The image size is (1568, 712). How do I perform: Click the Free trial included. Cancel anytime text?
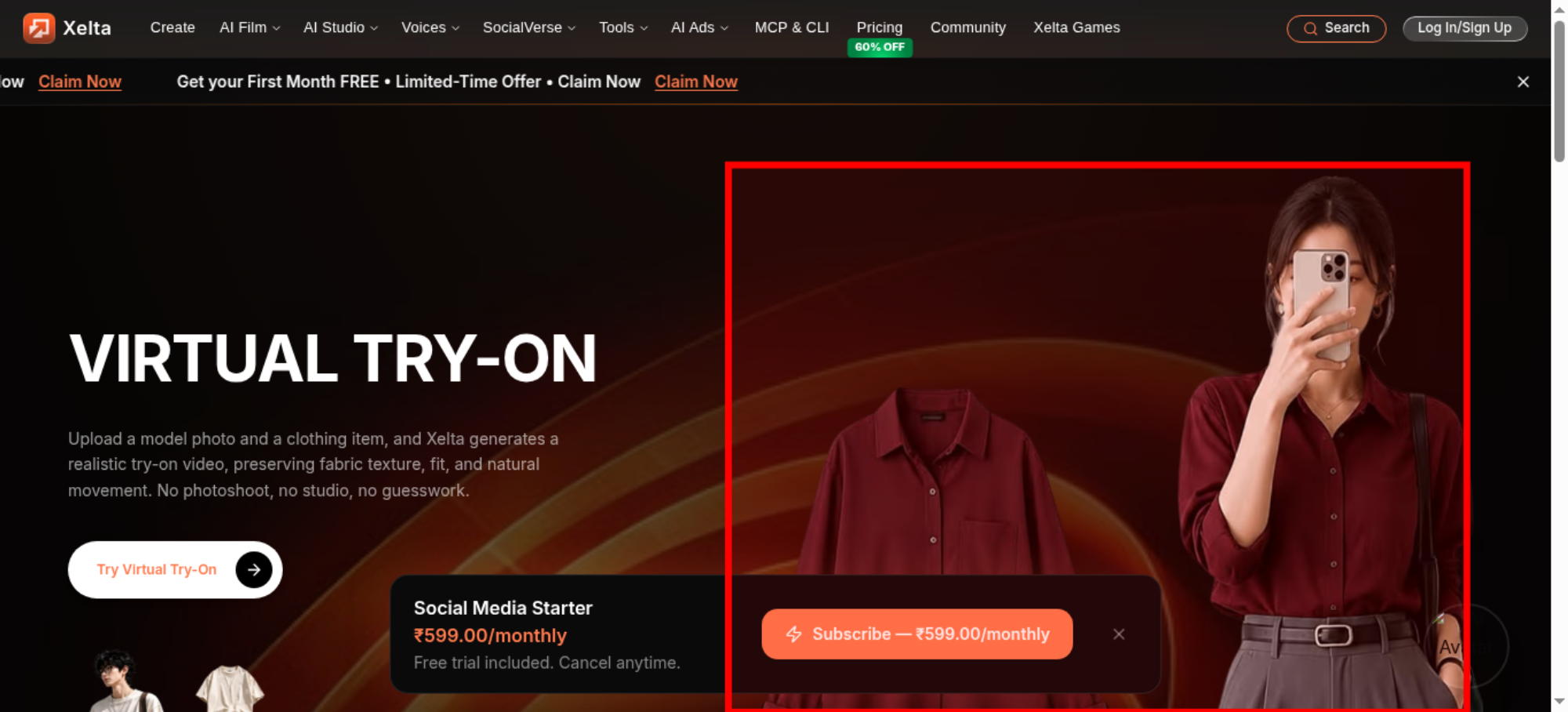coord(547,663)
